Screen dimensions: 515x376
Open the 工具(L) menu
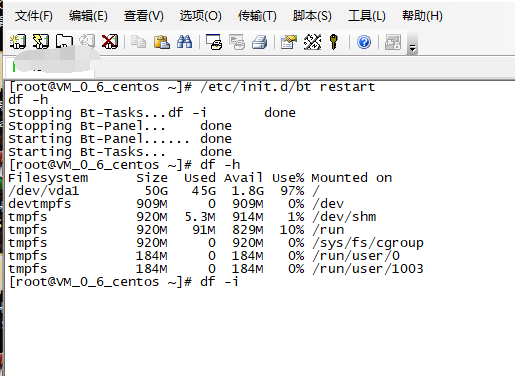367,16
